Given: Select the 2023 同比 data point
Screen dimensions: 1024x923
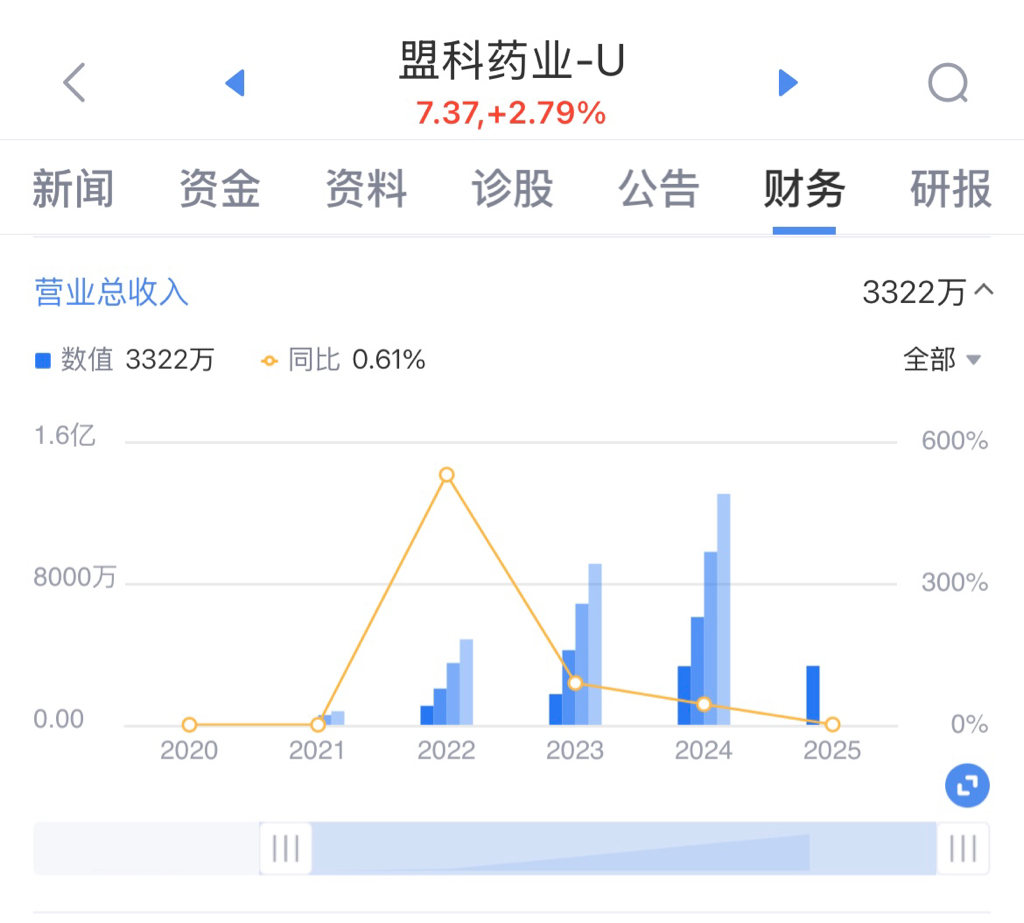Looking at the screenshot, I should [x=575, y=683].
